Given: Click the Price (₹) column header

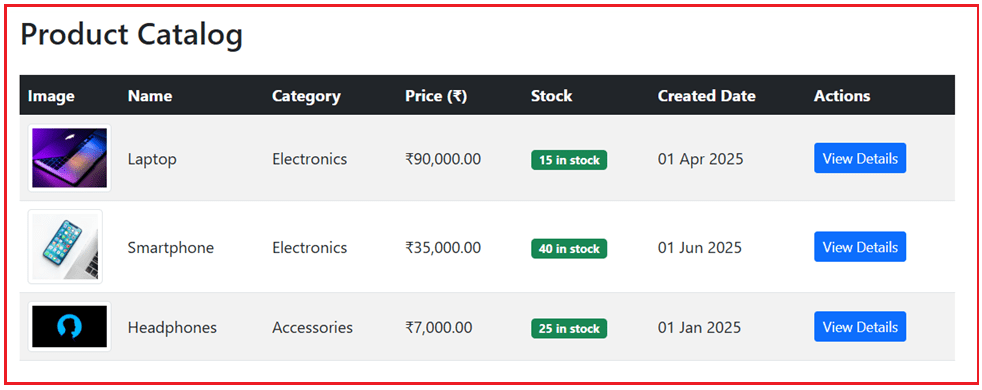Looking at the screenshot, I should tap(436, 96).
